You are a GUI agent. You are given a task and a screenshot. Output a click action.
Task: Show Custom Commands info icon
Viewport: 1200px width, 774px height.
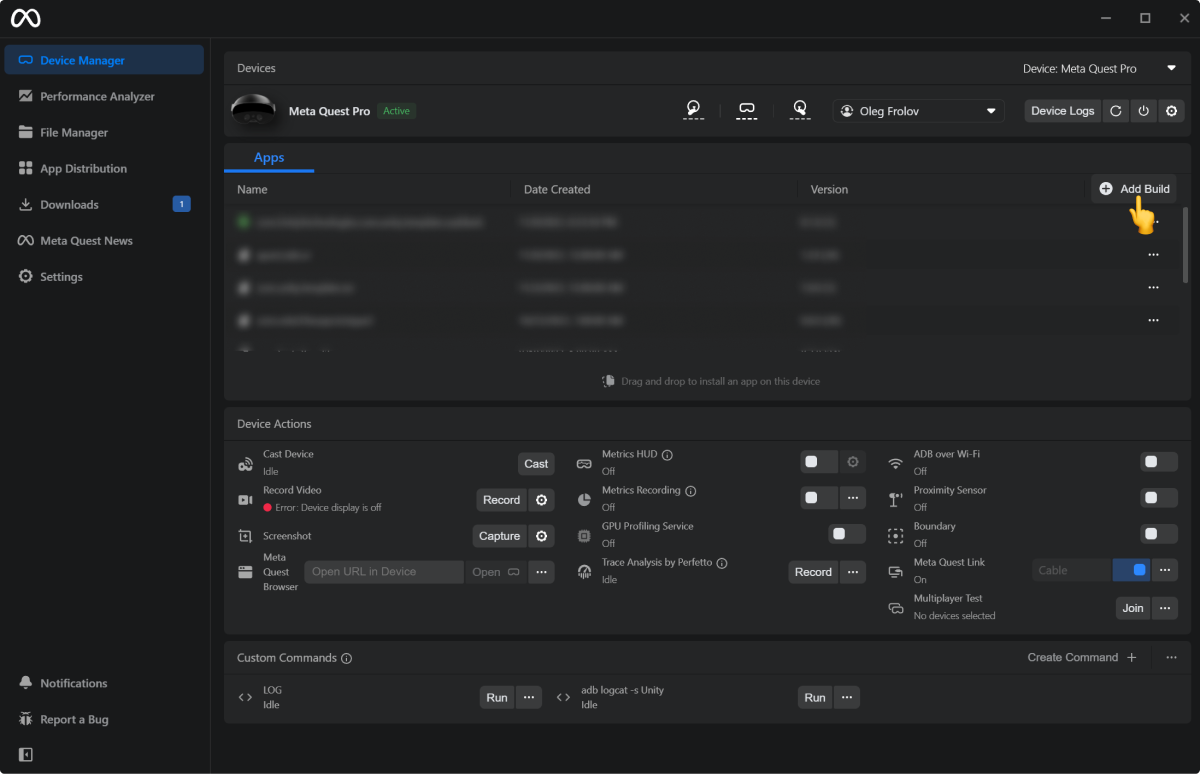[346, 659]
